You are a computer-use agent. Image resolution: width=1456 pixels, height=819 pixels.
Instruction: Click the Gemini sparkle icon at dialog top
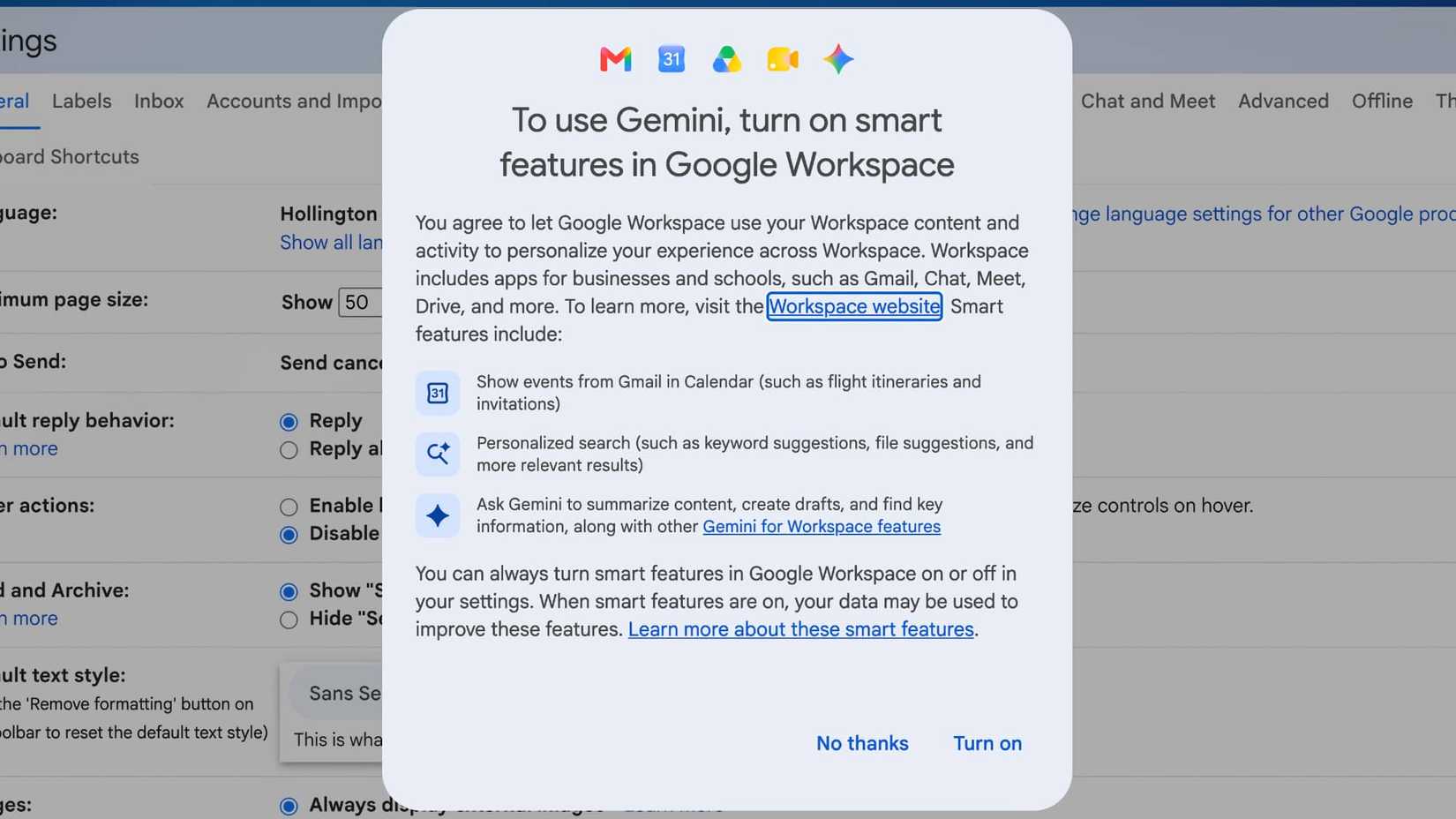click(838, 59)
